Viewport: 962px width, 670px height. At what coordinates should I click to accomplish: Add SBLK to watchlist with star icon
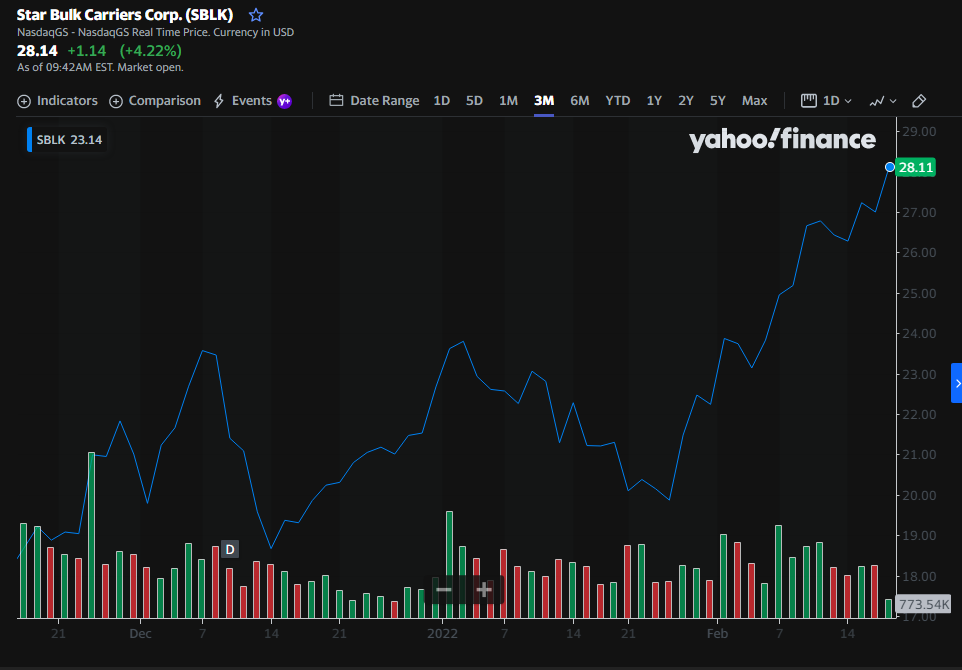(x=256, y=15)
